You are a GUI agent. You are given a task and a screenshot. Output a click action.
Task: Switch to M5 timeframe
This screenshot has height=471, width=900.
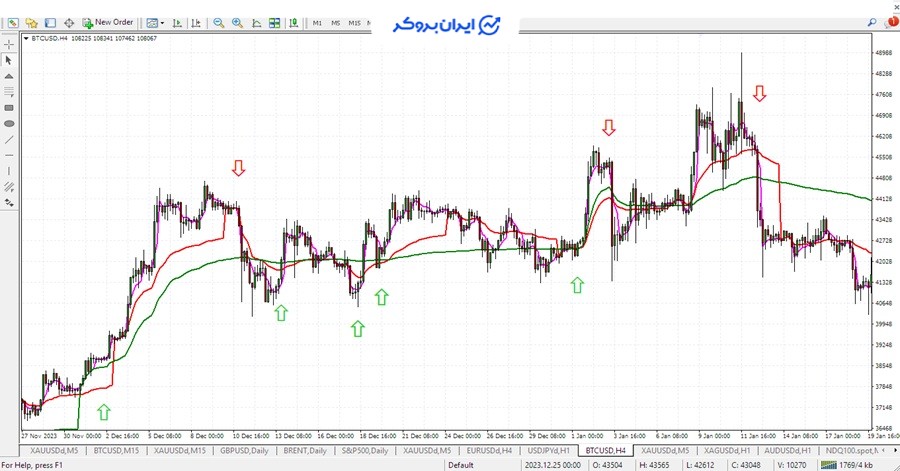[336, 22]
